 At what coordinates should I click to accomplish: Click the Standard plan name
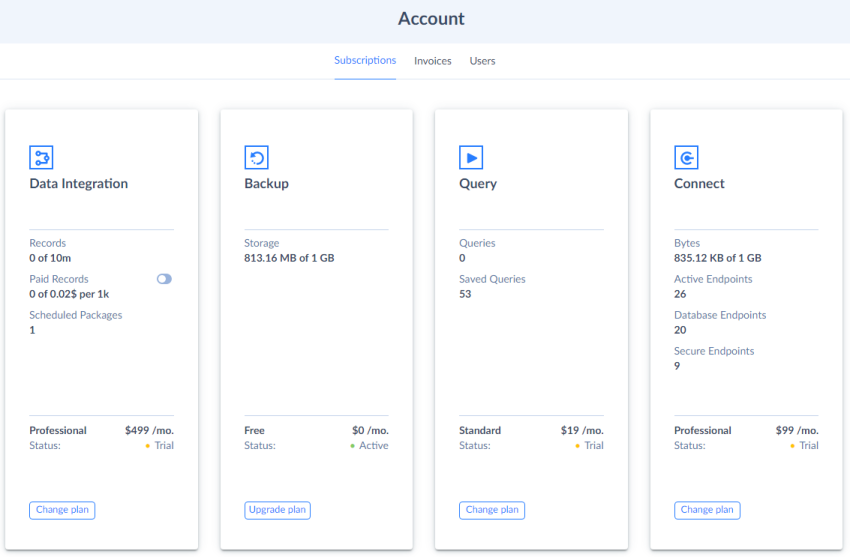pyautogui.click(x=480, y=430)
